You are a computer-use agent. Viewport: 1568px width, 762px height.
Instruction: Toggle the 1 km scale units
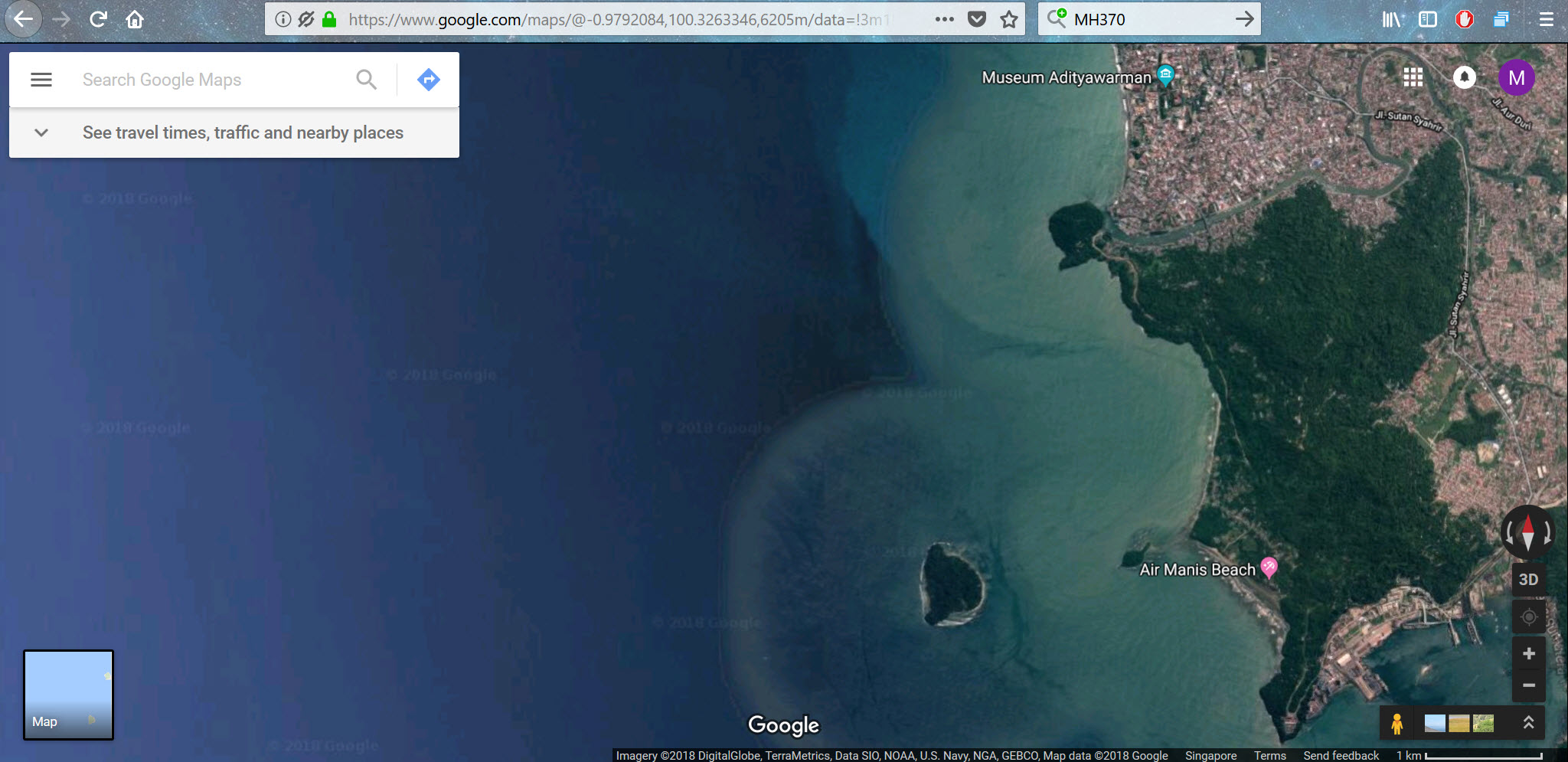(x=1469, y=755)
